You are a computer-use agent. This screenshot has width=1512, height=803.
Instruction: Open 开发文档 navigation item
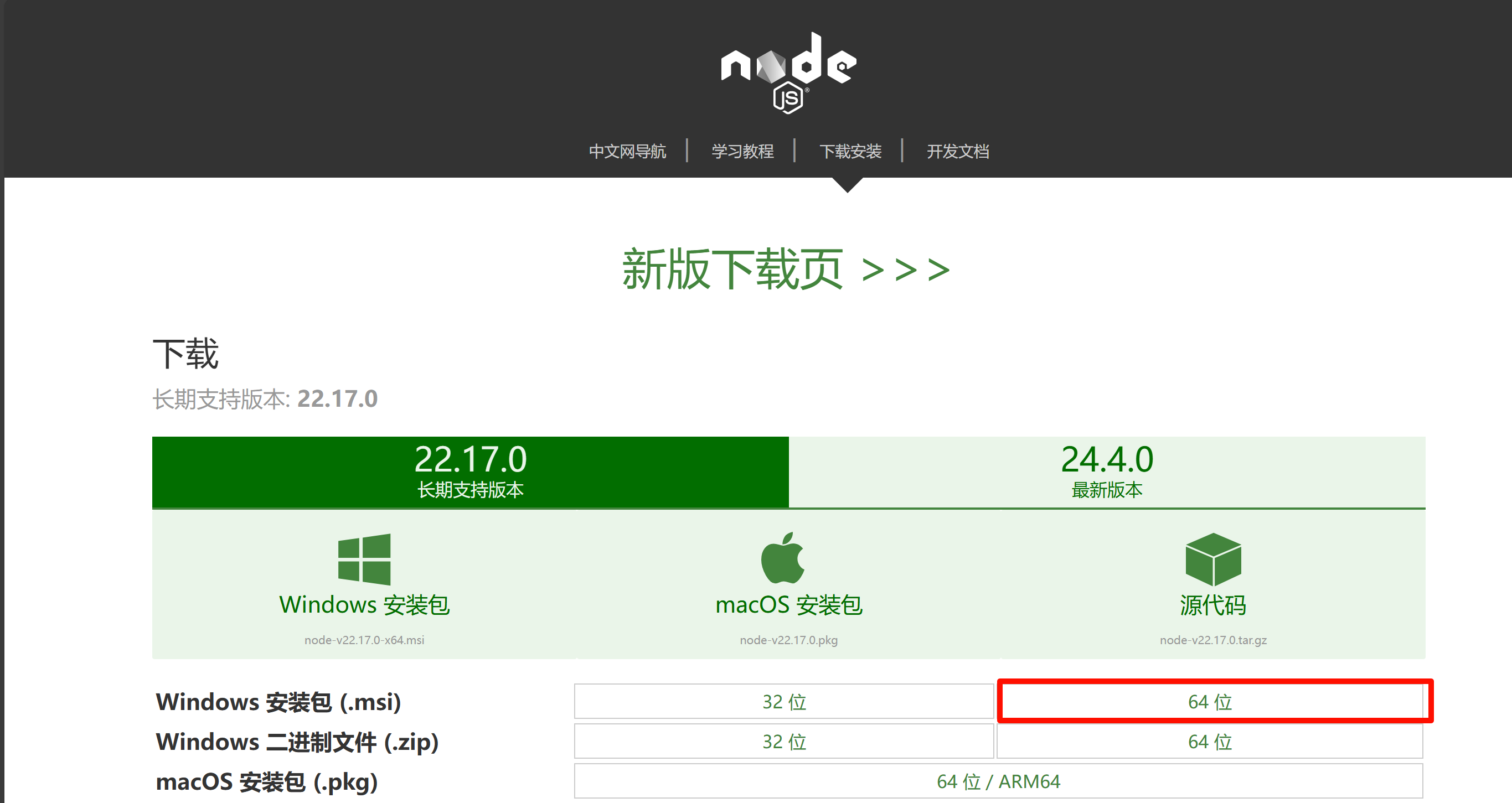pyautogui.click(x=958, y=151)
